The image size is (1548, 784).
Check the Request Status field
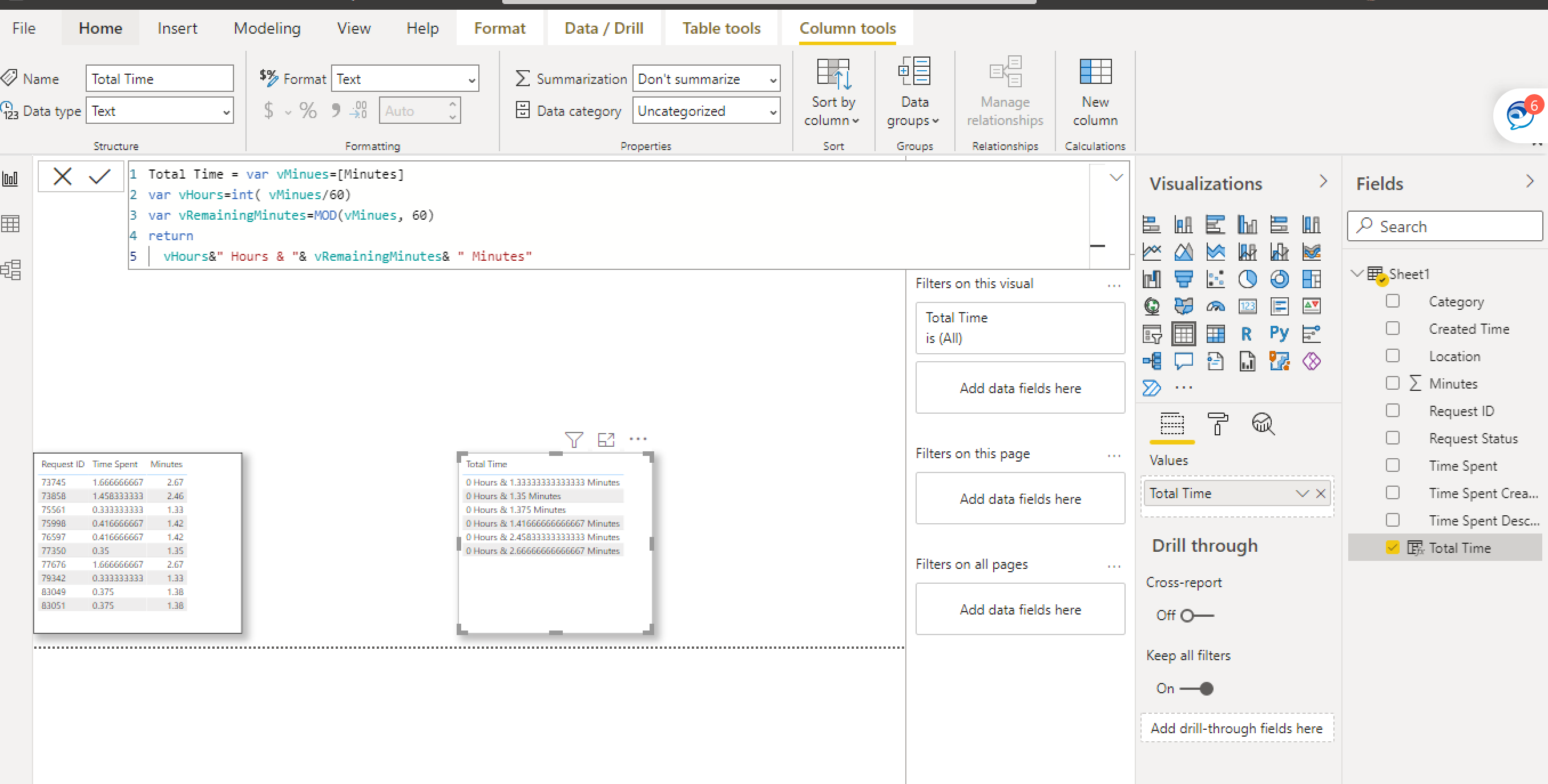1392,437
